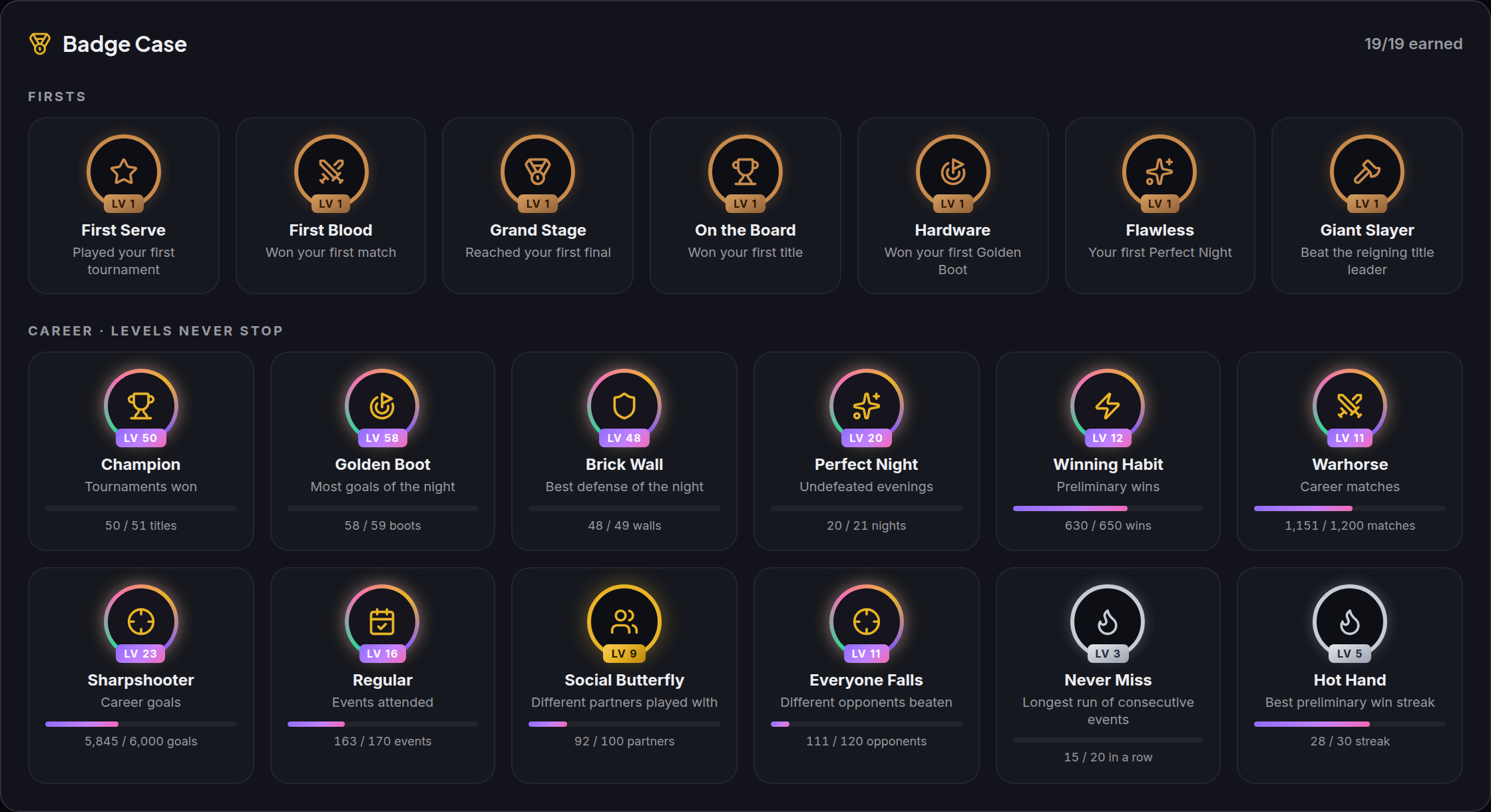The width and height of the screenshot is (1491, 812).
Task: Click '28 / 30 streak' text
Action: coord(1350,741)
